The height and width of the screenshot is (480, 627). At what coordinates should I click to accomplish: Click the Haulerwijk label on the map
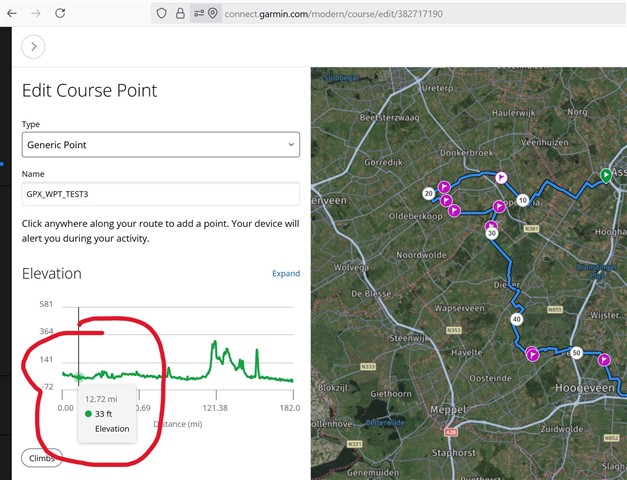514,113
